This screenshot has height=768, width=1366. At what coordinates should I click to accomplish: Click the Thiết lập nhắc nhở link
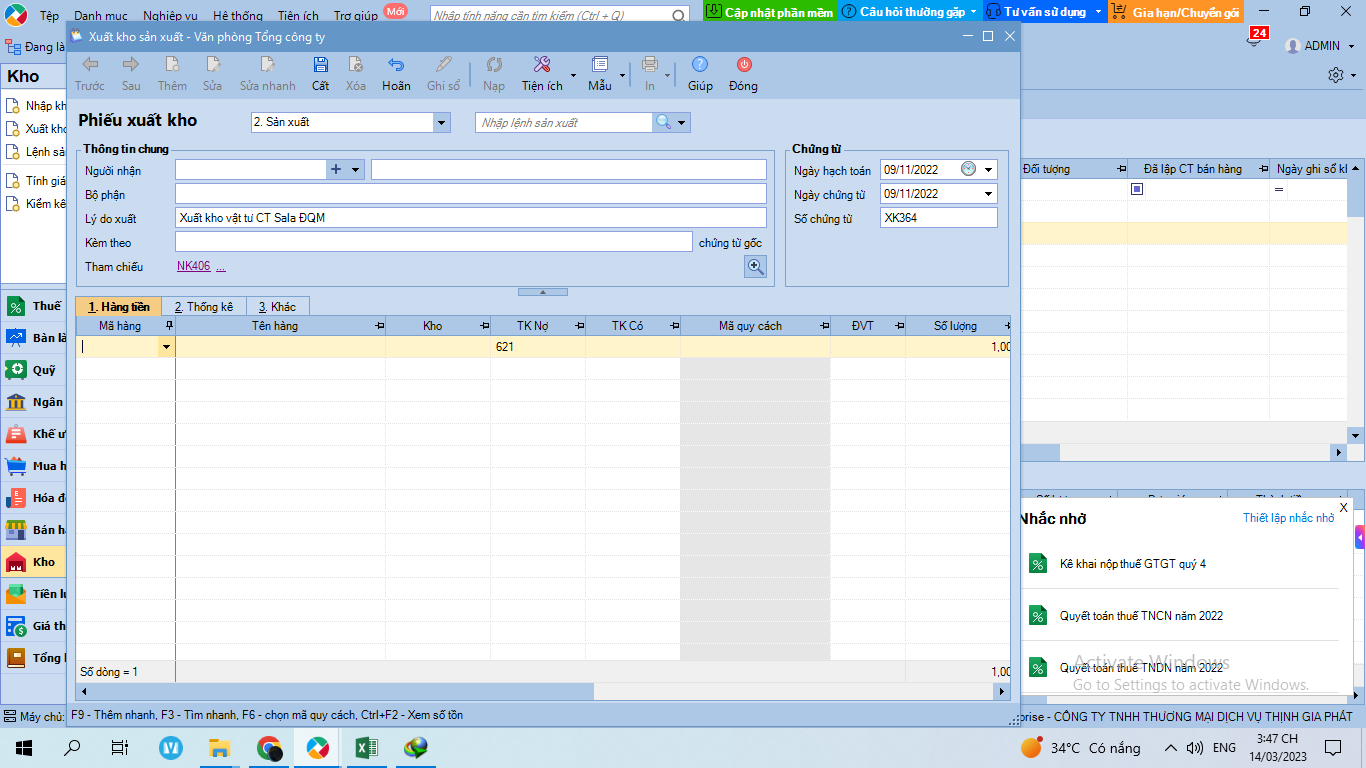coord(1288,518)
